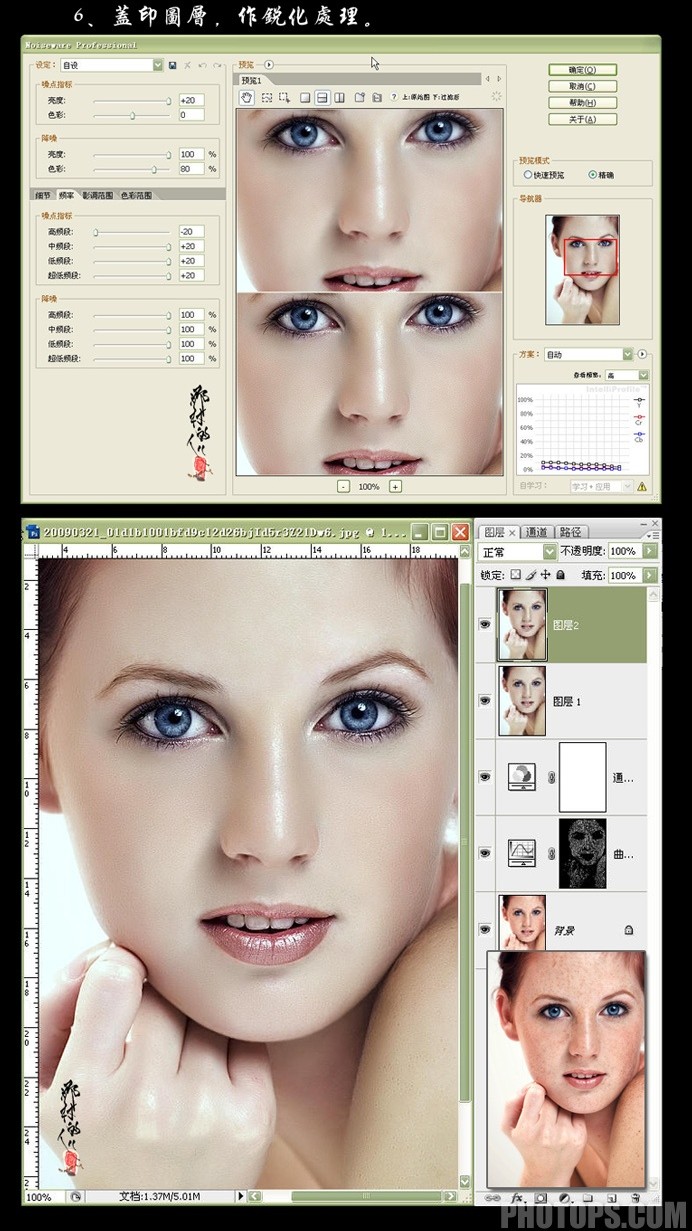
Task: Select the vertical split preview layout icon
Action: click(339, 98)
